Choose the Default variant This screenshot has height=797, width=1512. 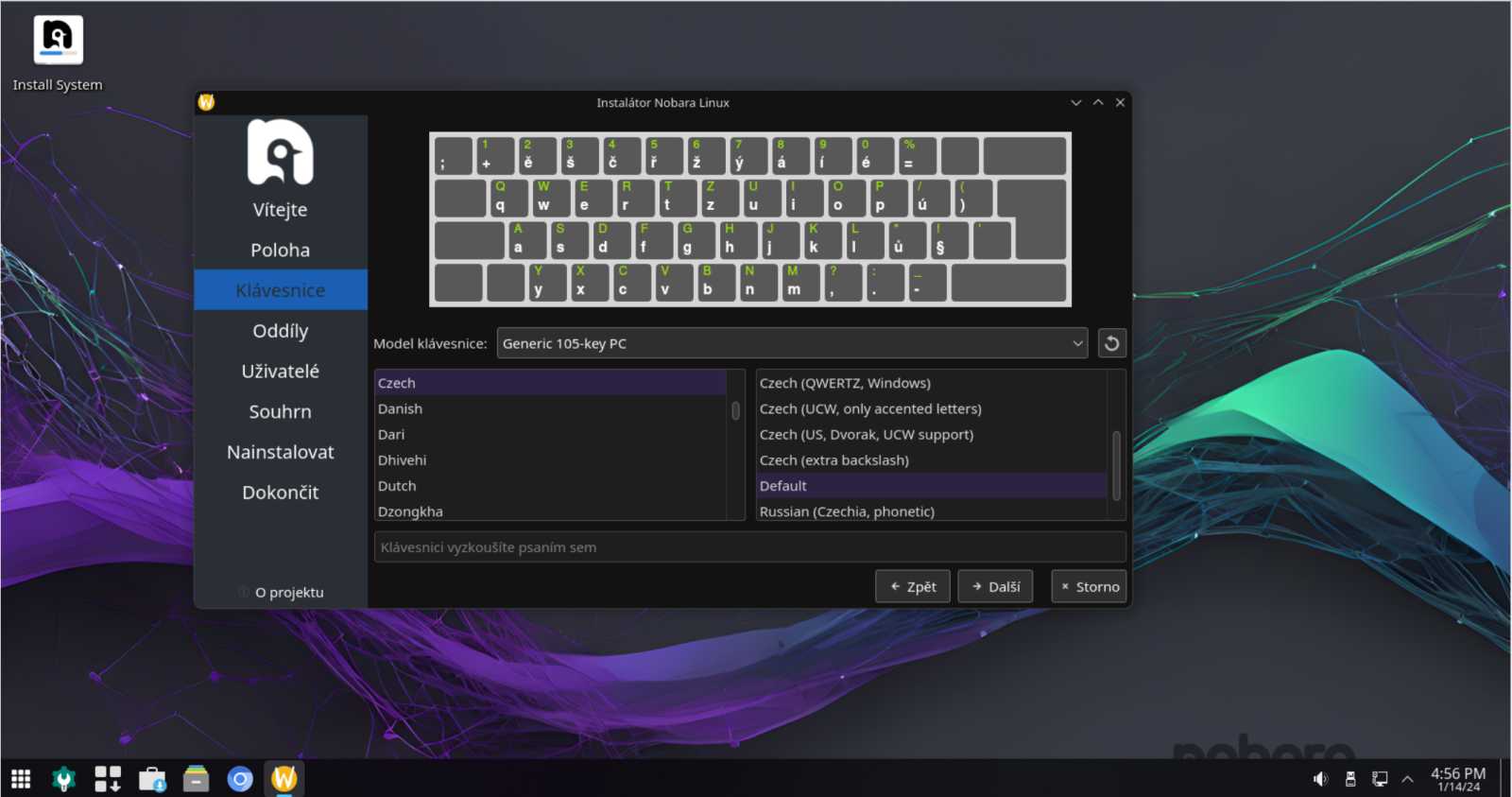click(x=932, y=485)
